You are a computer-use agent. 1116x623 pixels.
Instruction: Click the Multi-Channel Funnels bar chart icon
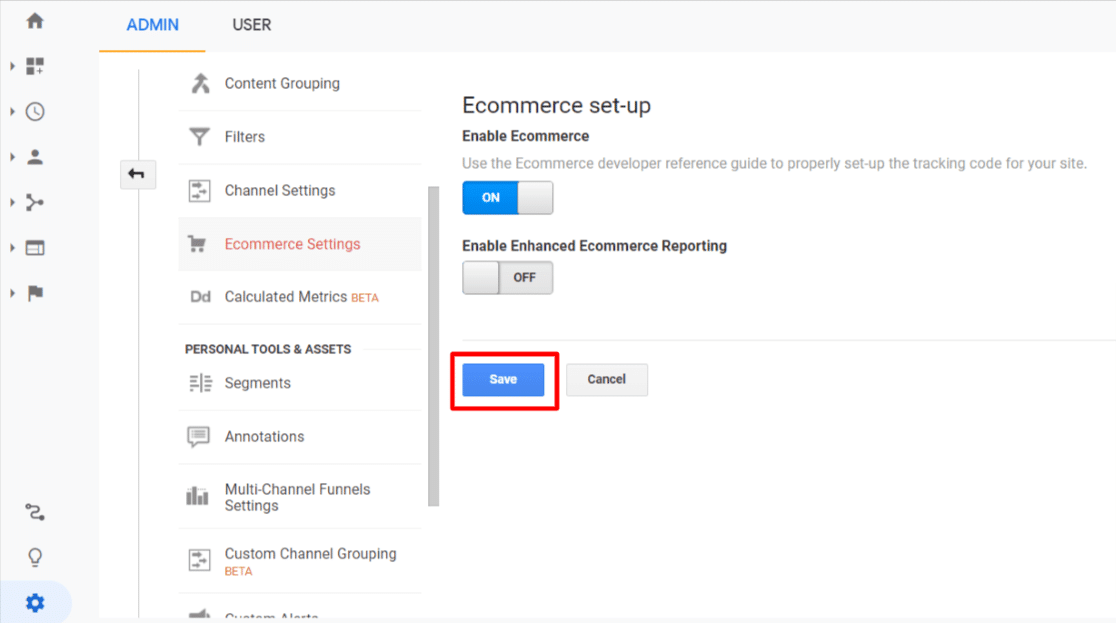[197, 496]
